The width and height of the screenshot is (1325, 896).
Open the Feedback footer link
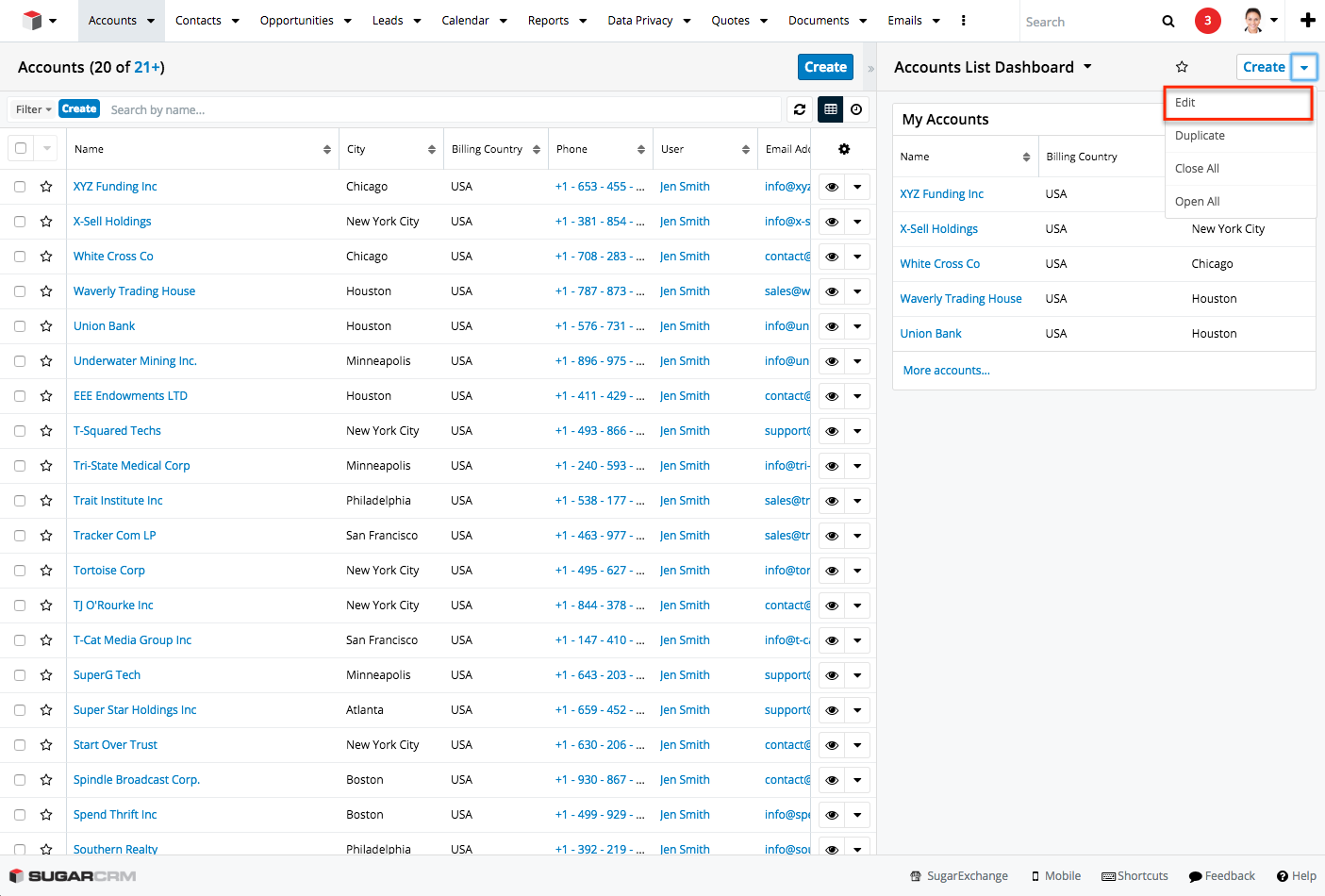[x=1222, y=876]
